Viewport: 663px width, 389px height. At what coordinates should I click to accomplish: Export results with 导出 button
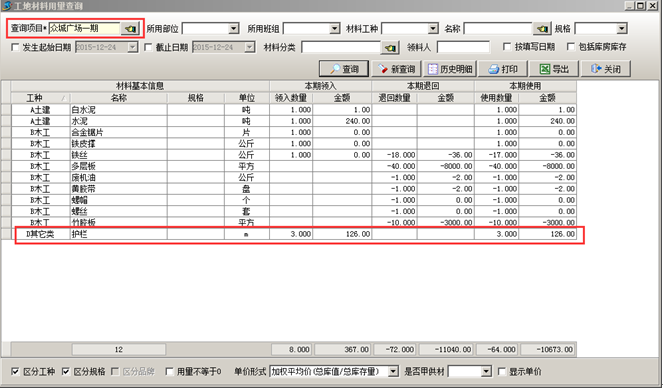pyautogui.click(x=554, y=69)
